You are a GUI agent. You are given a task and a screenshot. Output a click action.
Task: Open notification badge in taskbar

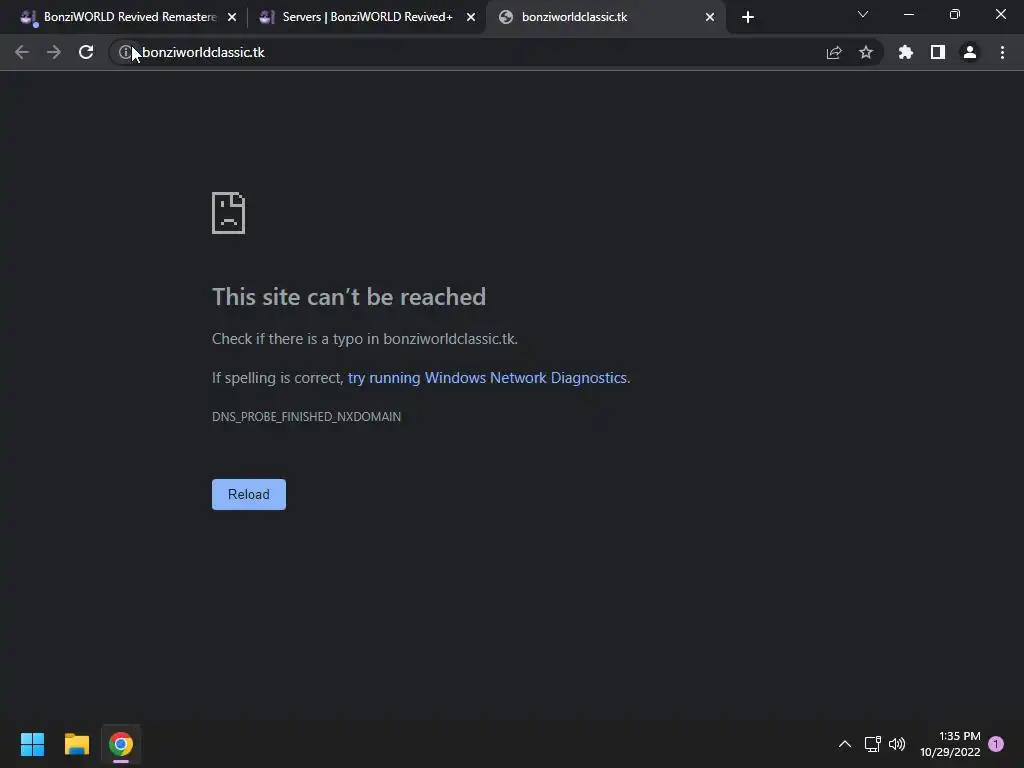click(996, 744)
